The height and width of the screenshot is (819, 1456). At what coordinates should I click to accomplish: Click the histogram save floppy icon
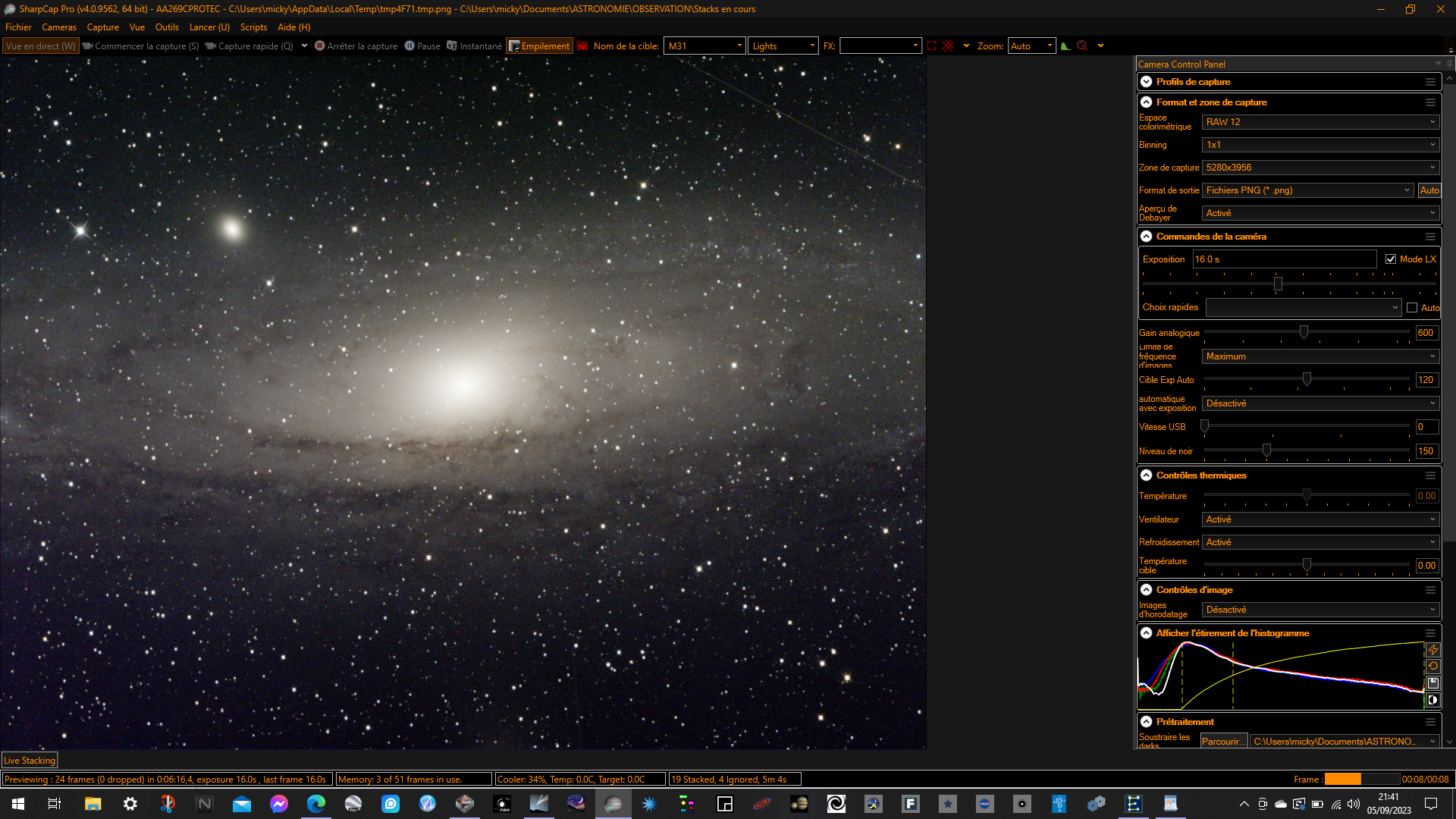[1432, 683]
